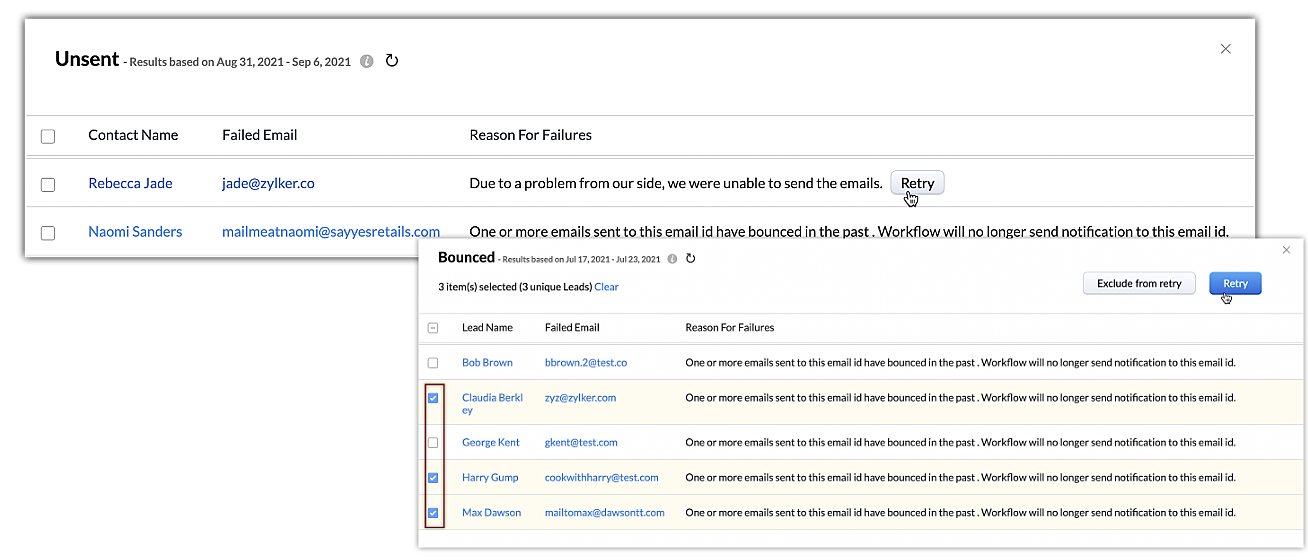Refresh the Unsent results list
1308x560 pixels.
coord(392,61)
